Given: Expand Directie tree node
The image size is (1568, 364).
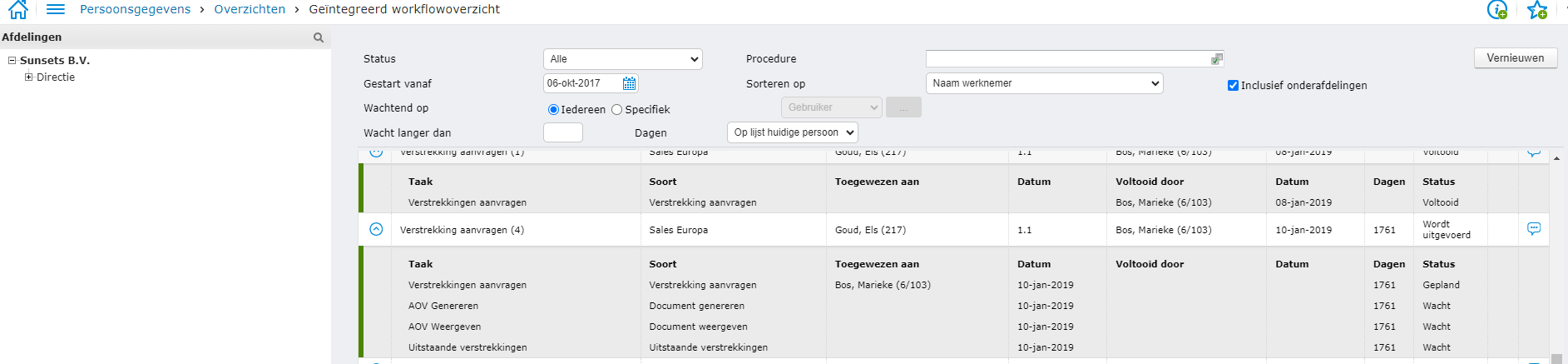Looking at the screenshot, I should [x=29, y=77].
